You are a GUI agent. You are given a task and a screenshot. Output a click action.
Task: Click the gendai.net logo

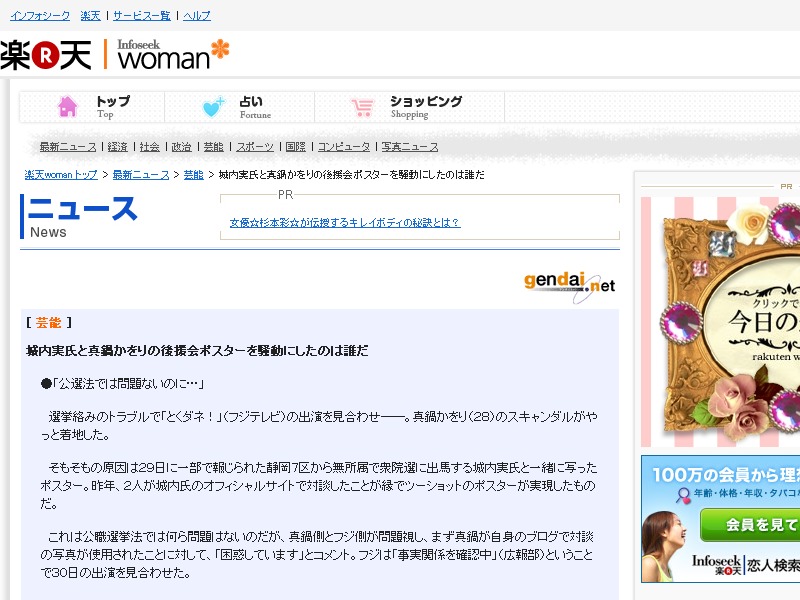click(x=569, y=286)
